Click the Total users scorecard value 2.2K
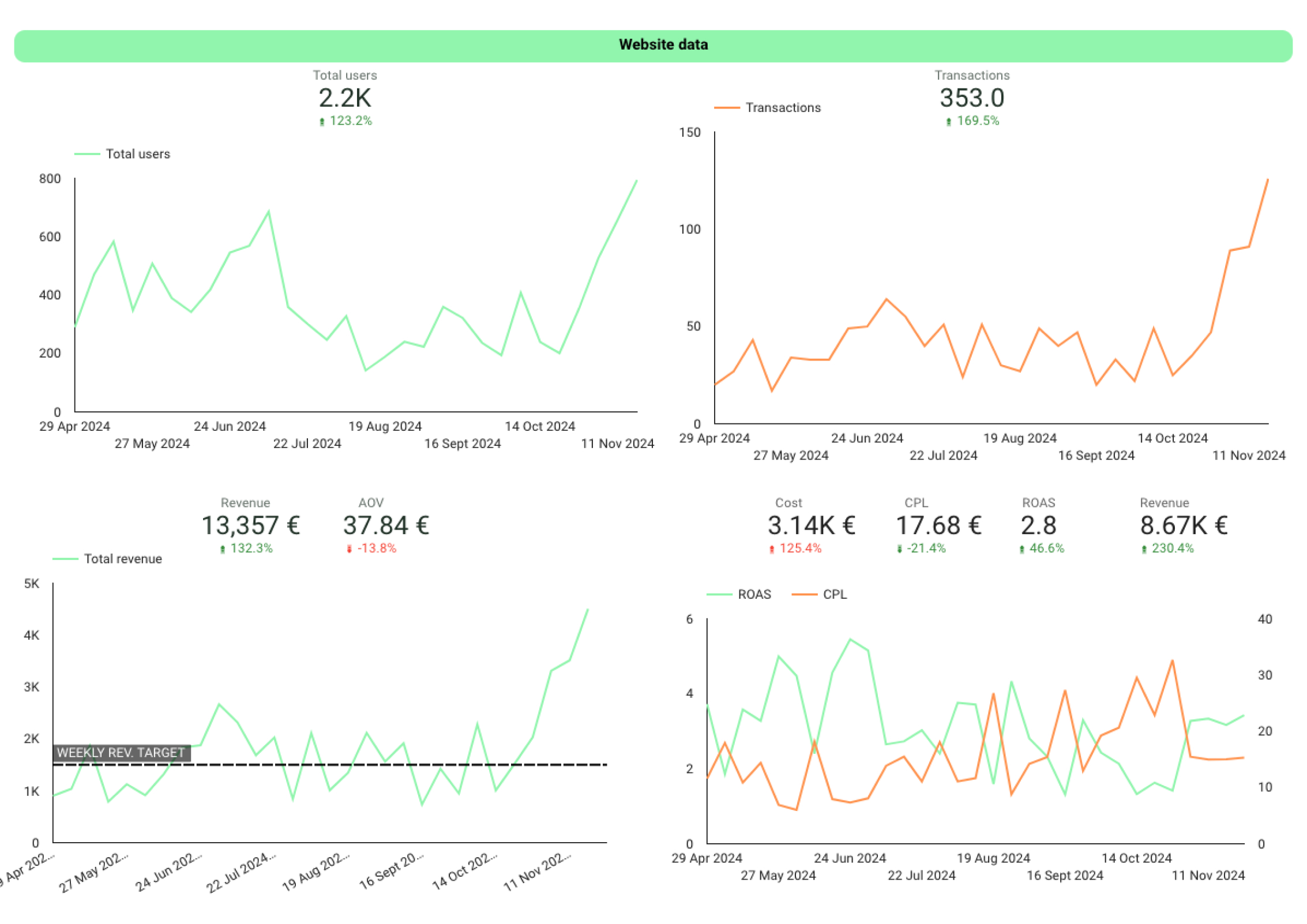The height and width of the screenshot is (924, 1307). coord(344,98)
